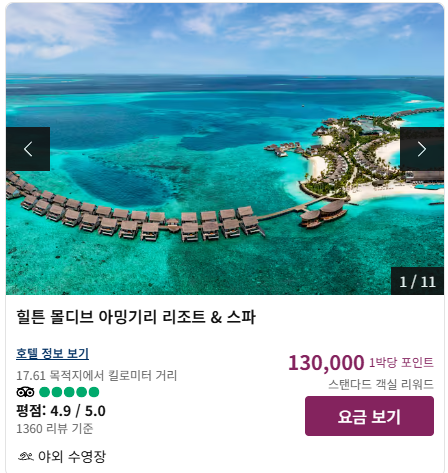Viewport: 448px width, 473px height.
Task: Click 스탠다드 객실 리워드 text
Action: point(381,384)
